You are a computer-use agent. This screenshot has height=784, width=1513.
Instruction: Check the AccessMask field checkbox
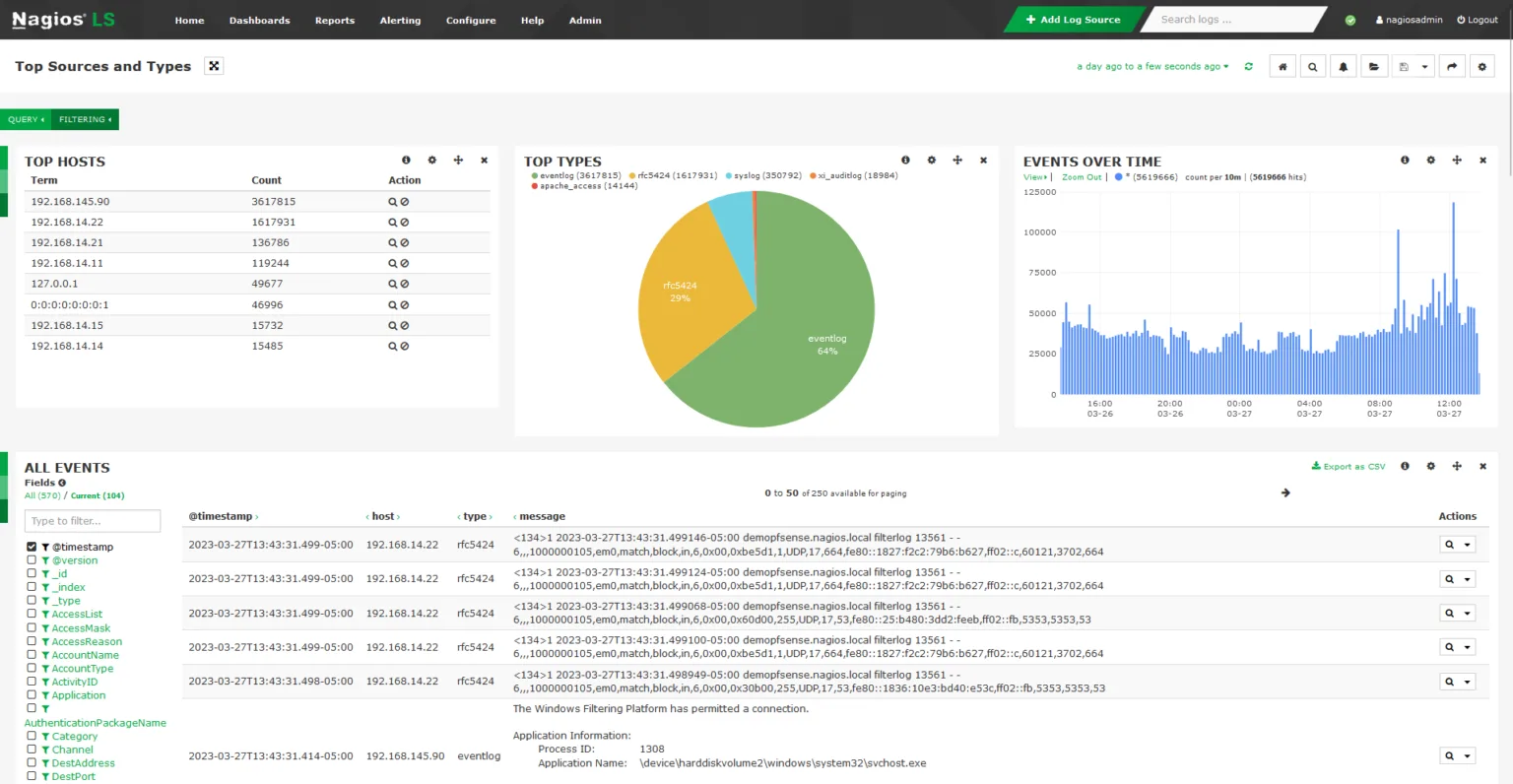tap(32, 627)
